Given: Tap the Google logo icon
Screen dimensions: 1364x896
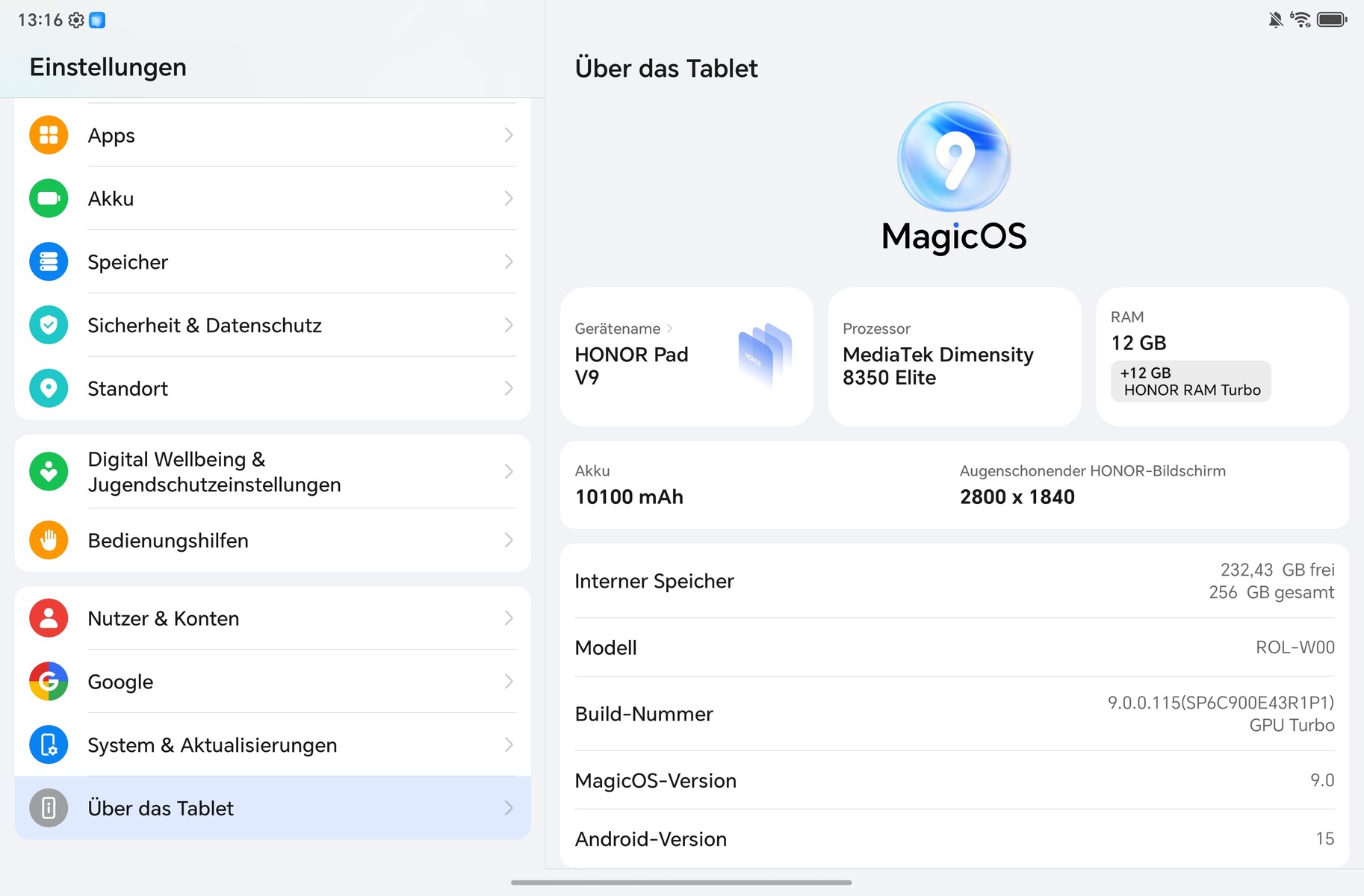Looking at the screenshot, I should pyautogui.click(x=49, y=682).
